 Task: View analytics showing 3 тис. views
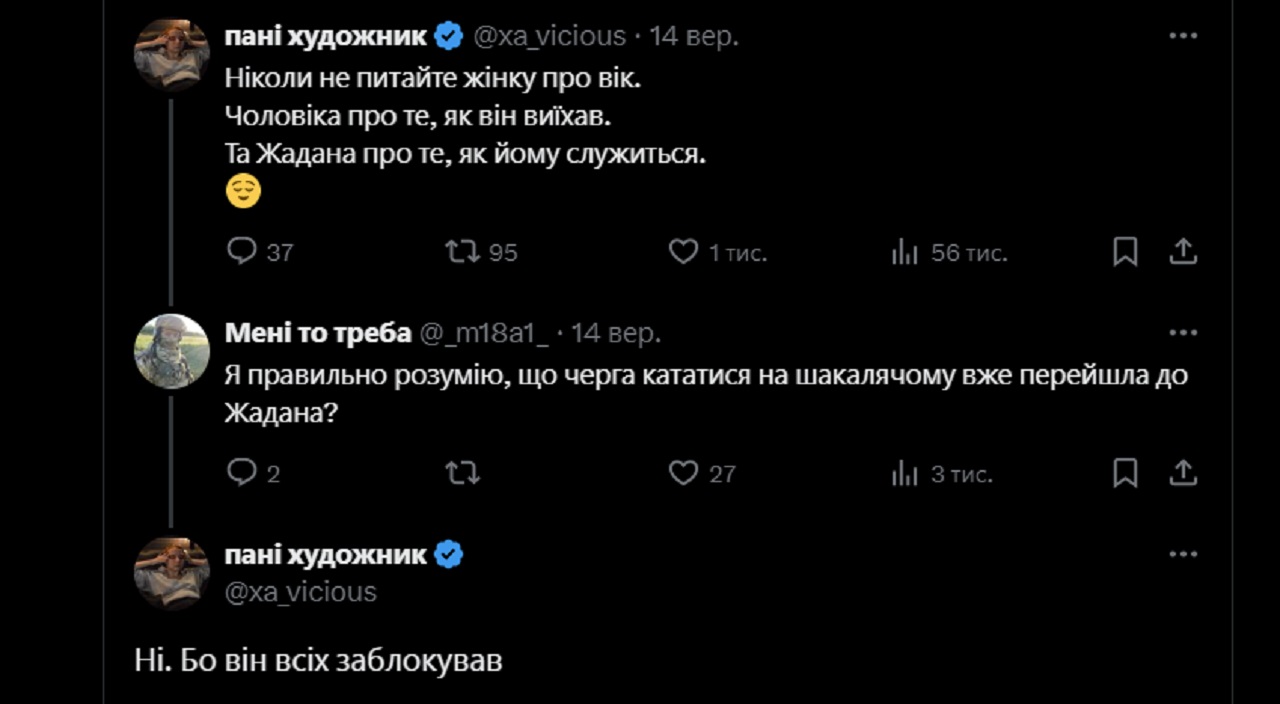click(x=904, y=473)
